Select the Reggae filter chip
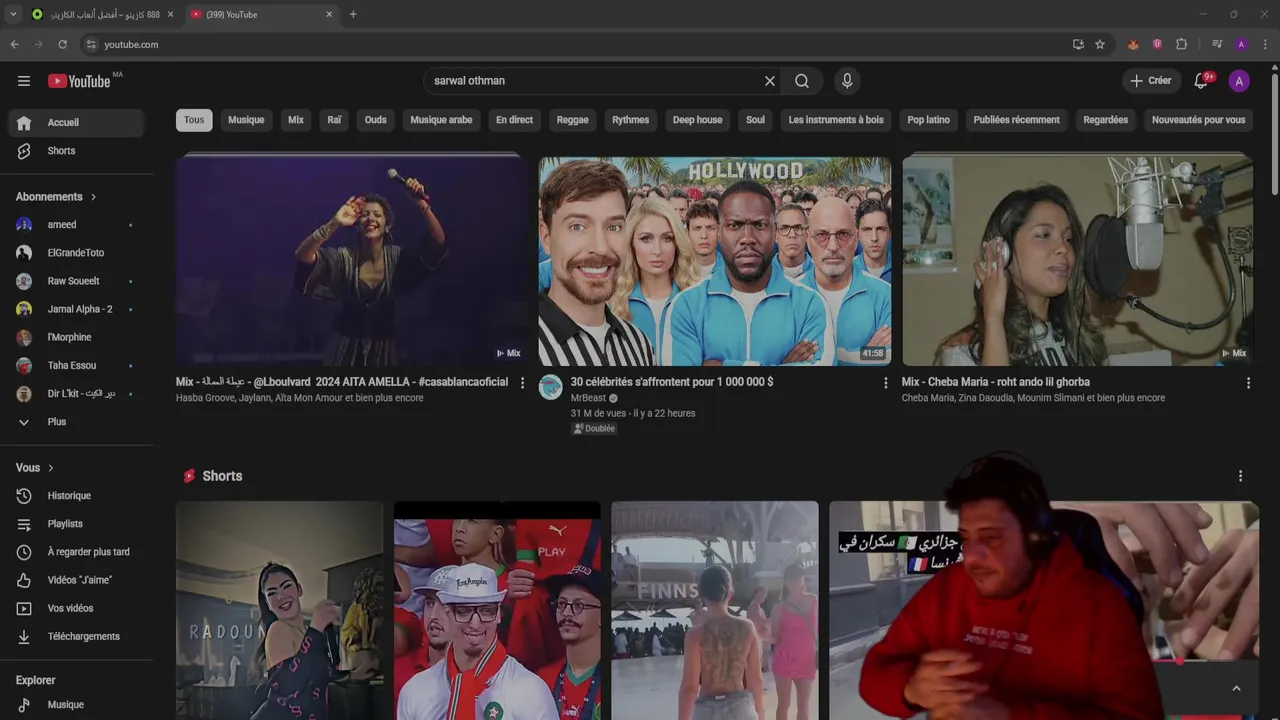Image resolution: width=1280 pixels, height=720 pixels. tap(572, 120)
